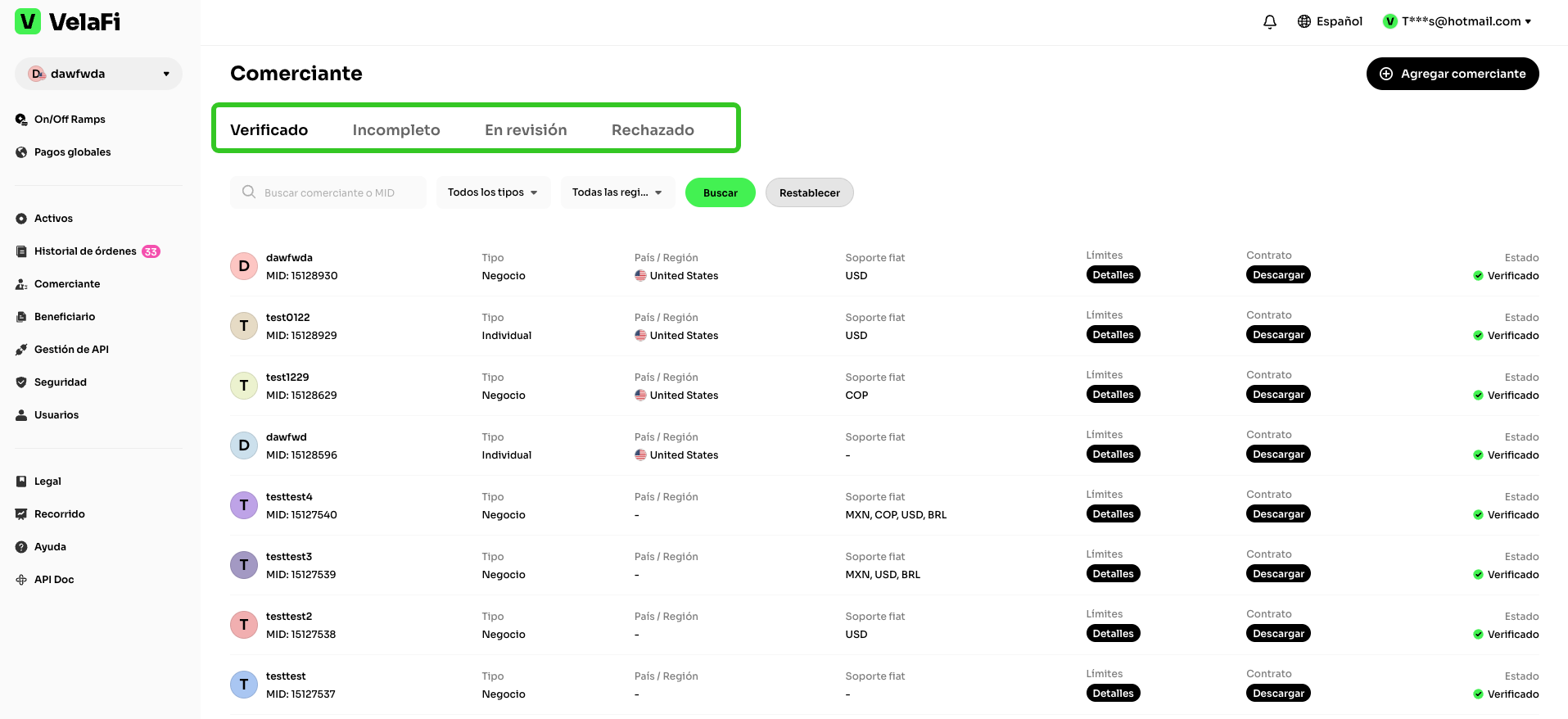Switch to the Incompleto tab
Viewport: 1568px width, 719px height.
(396, 130)
